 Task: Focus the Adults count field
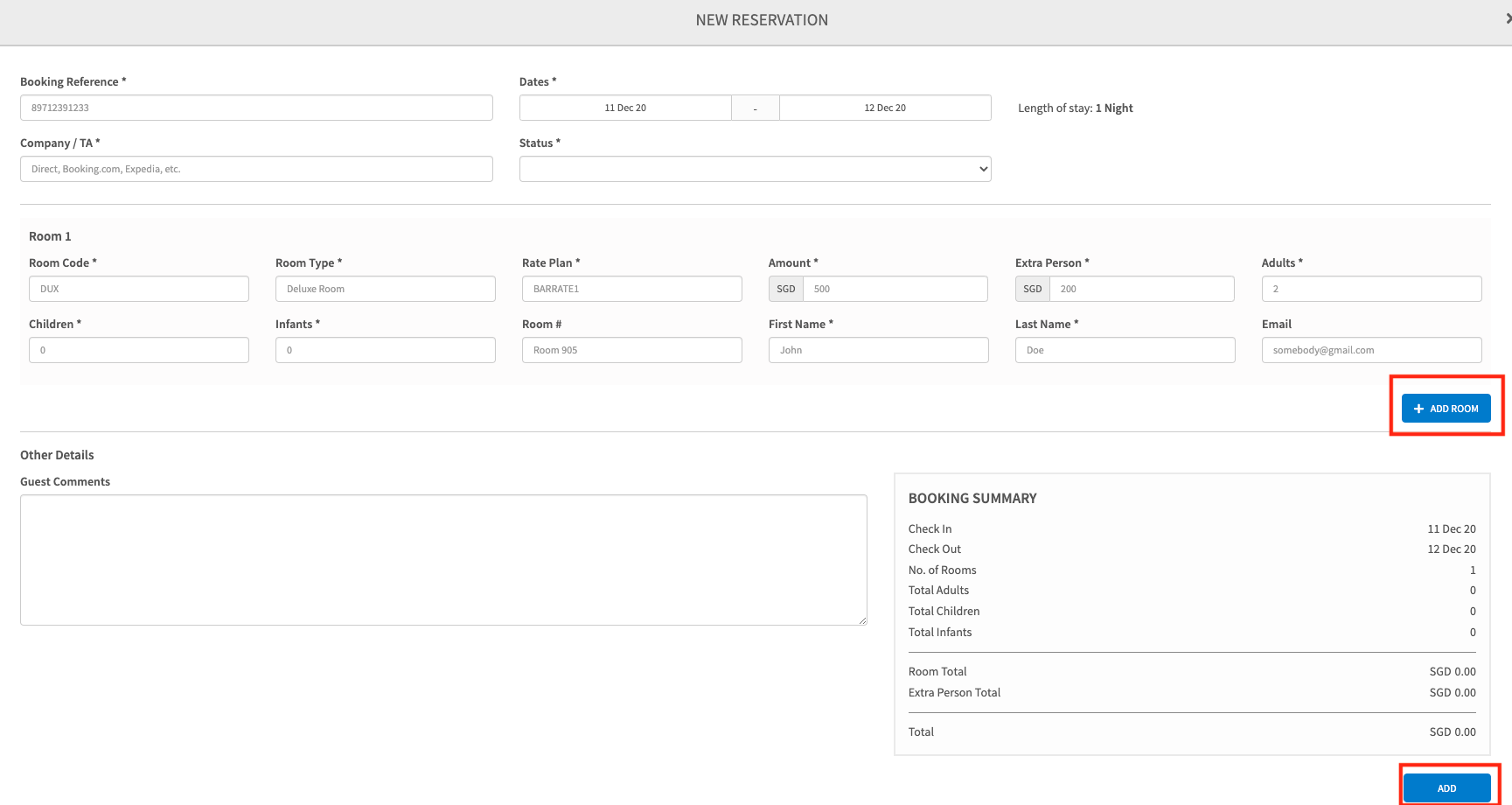point(1371,289)
